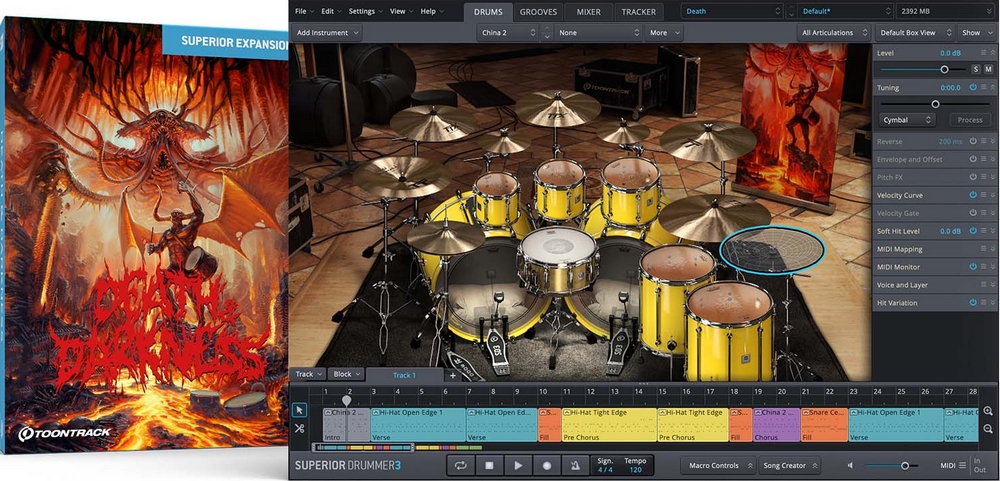Viewport: 1000px width, 481px height.
Task: Toggle loop playback in the transport
Action: [460, 466]
